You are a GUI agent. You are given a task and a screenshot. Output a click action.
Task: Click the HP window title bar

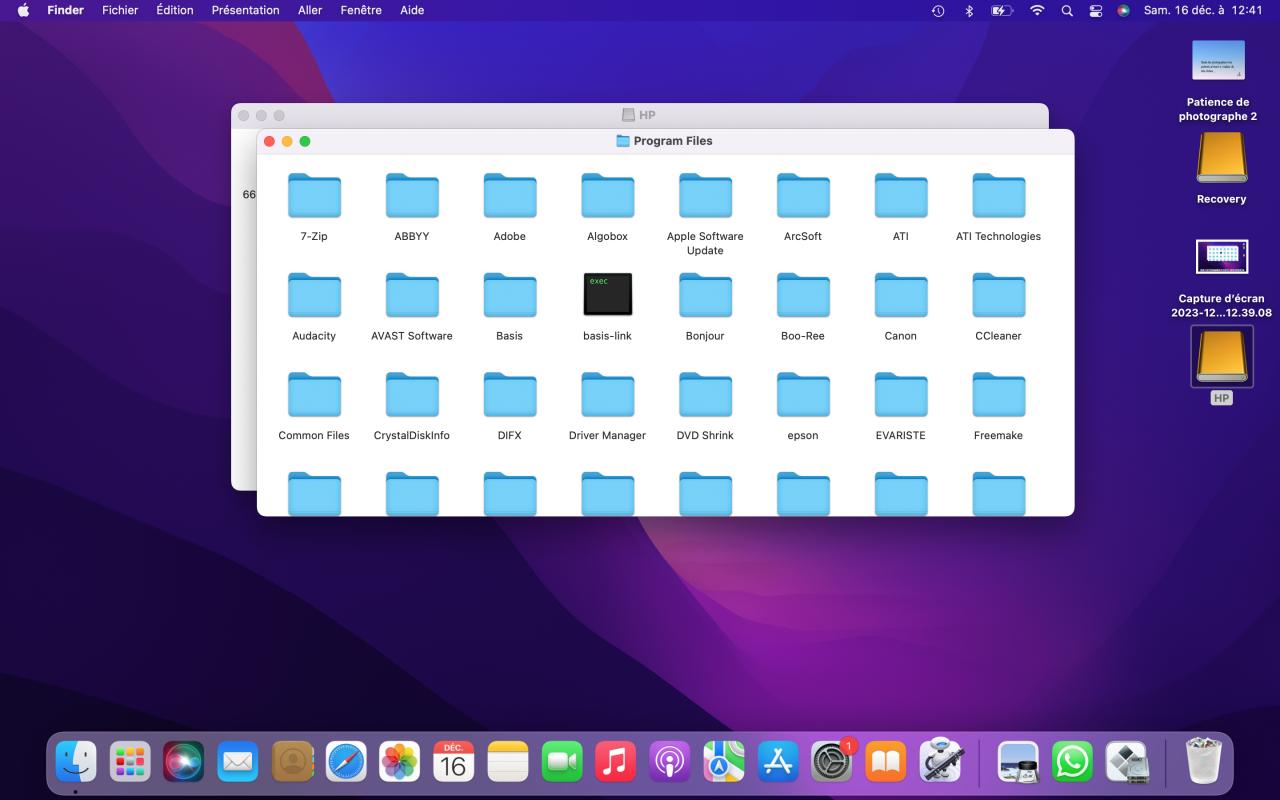click(640, 115)
